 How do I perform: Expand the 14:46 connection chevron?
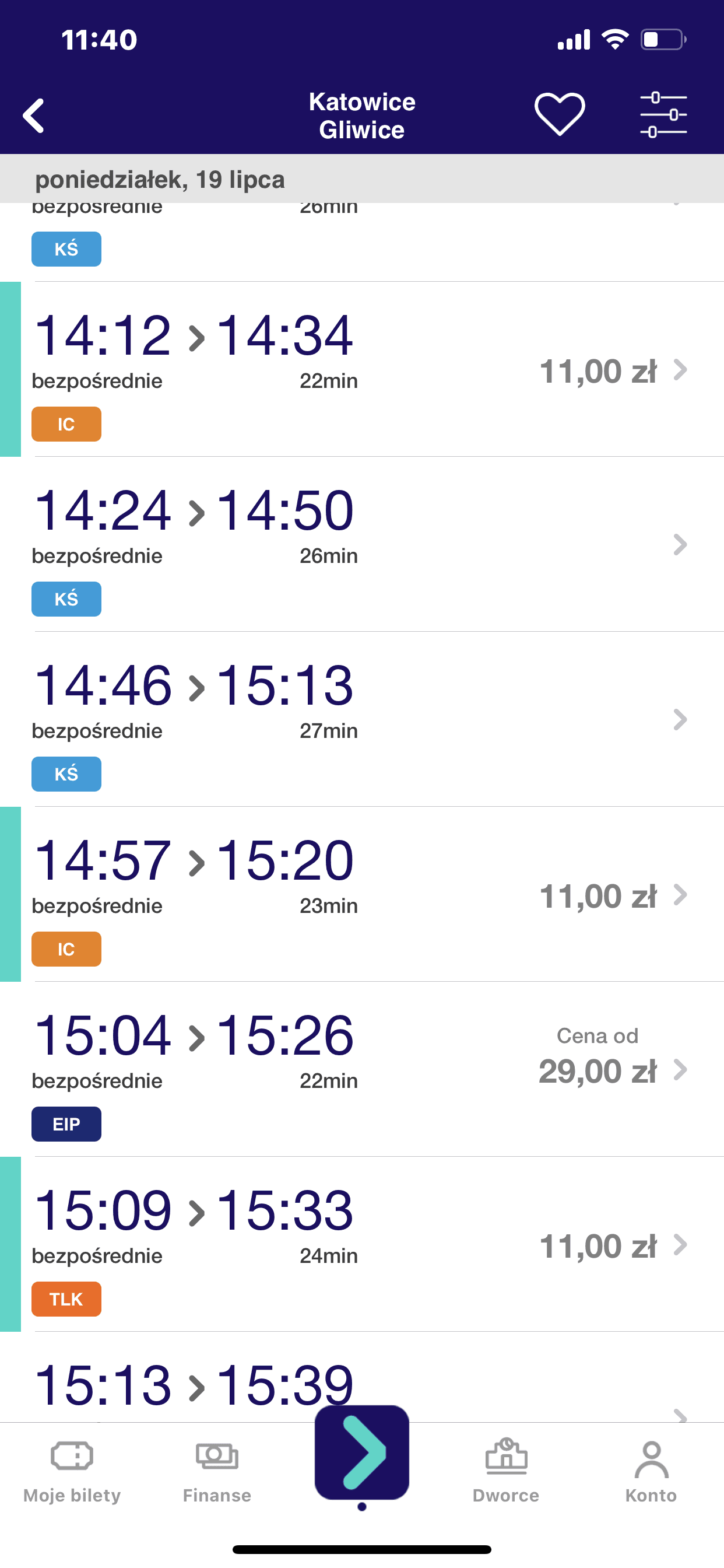pyautogui.click(x=680, y=719)
